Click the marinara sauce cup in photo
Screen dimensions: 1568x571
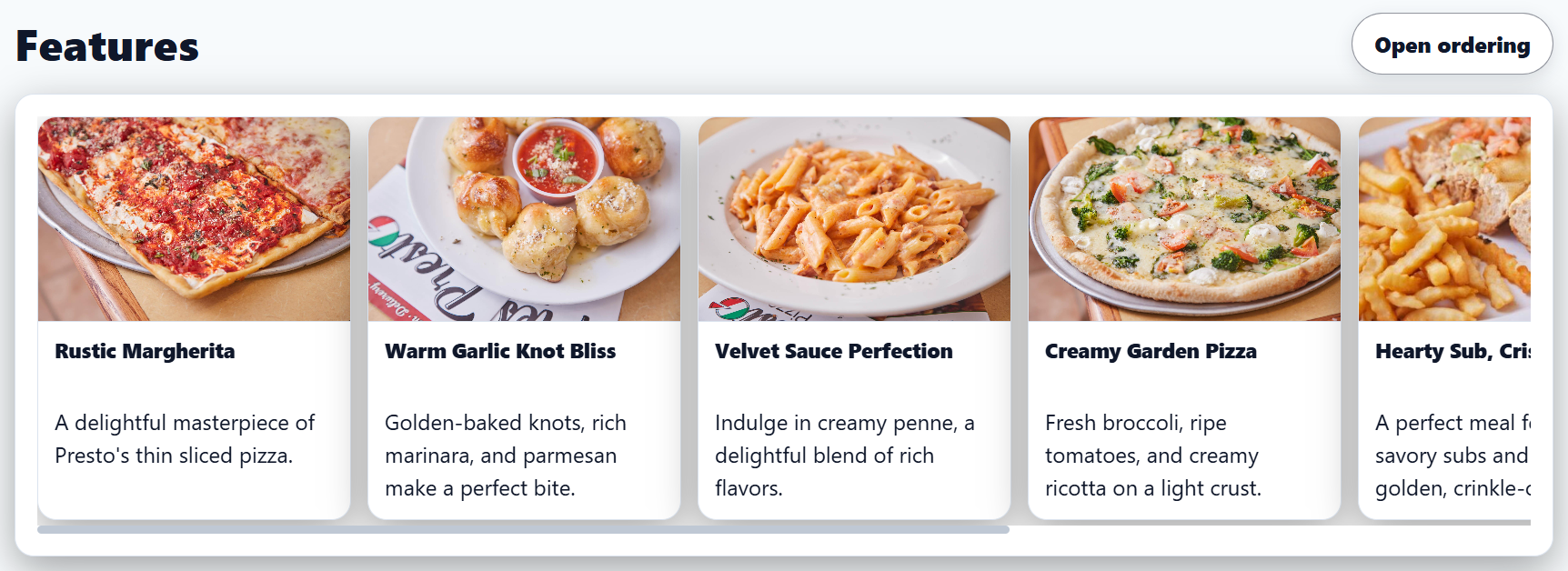pos(556,158)
